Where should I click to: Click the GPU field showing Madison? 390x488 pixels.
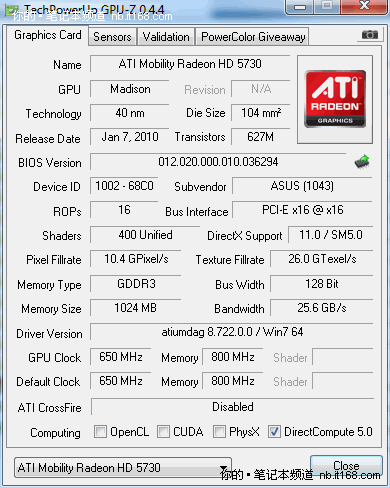click(x=130, y=89)
